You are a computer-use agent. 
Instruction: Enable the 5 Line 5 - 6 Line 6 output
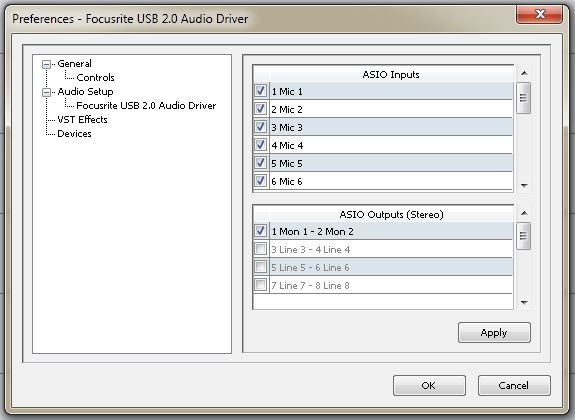pos(260,267)
